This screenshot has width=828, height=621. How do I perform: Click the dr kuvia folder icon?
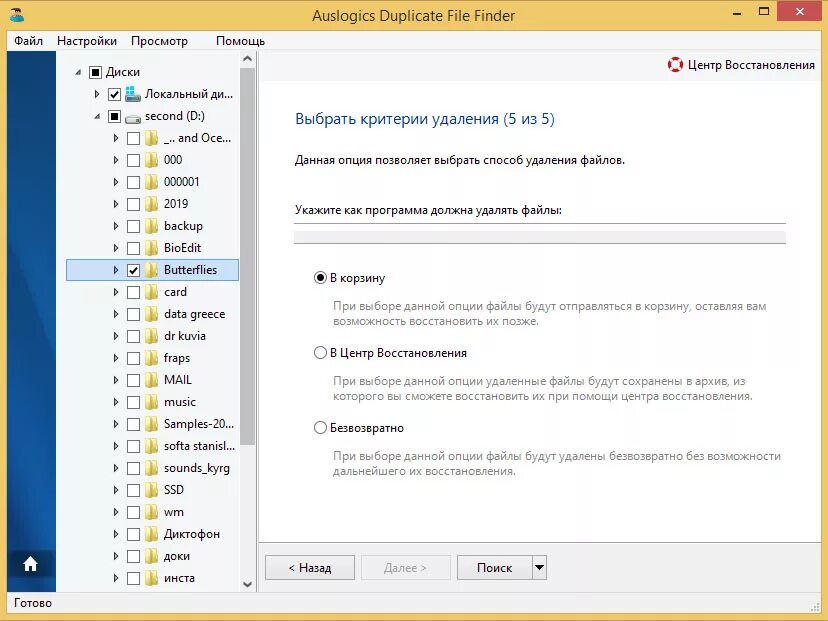coord(151,336)
